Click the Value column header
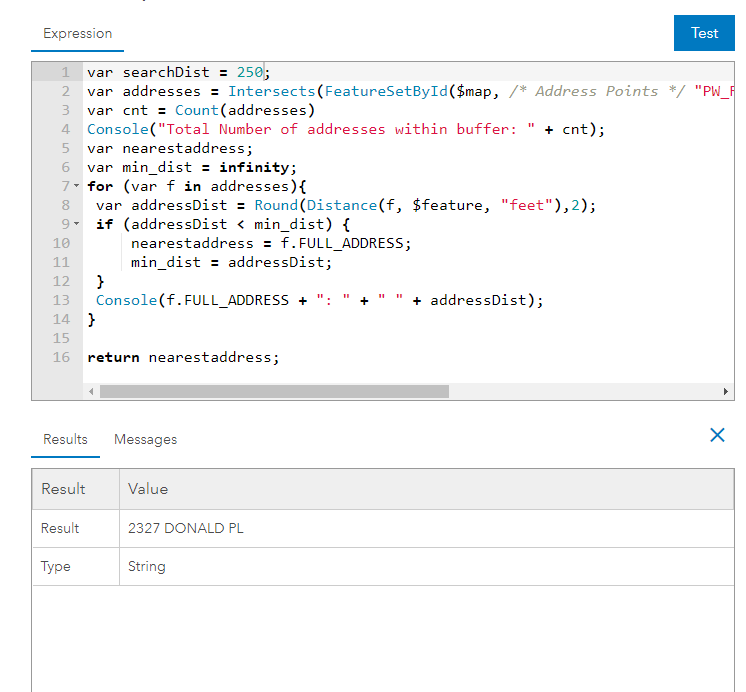 148,489
